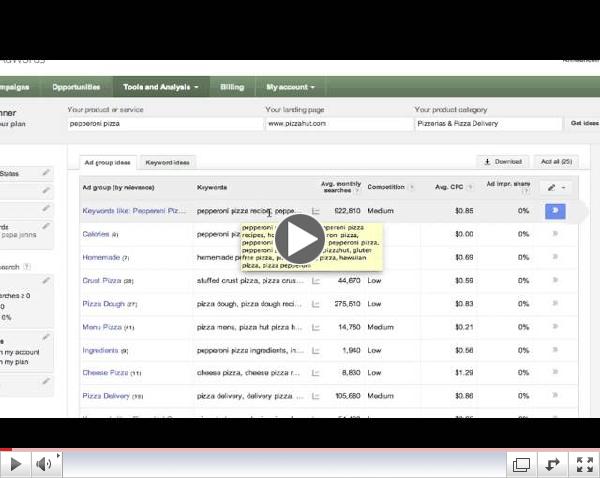Screen dimensions: 600x478
Task: Click trend chart icon in Pizza Dough row
Action: click(315, 304)
